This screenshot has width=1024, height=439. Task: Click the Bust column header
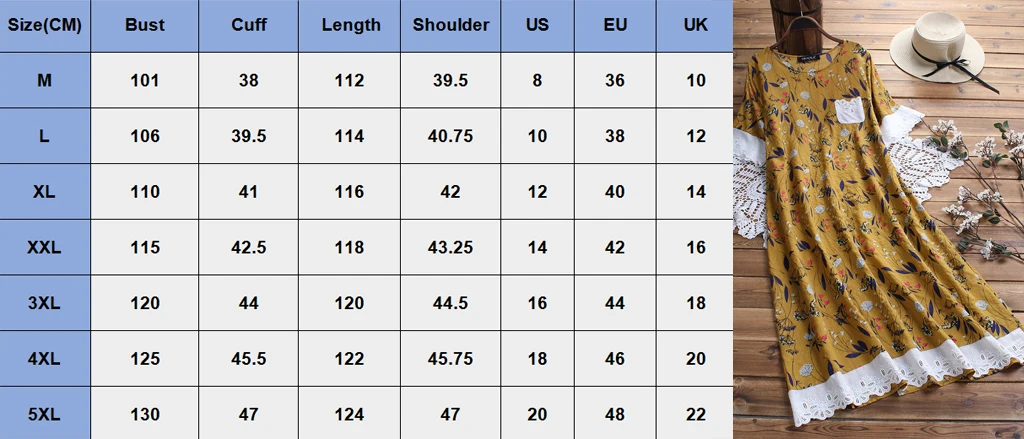tap(144, 25)
